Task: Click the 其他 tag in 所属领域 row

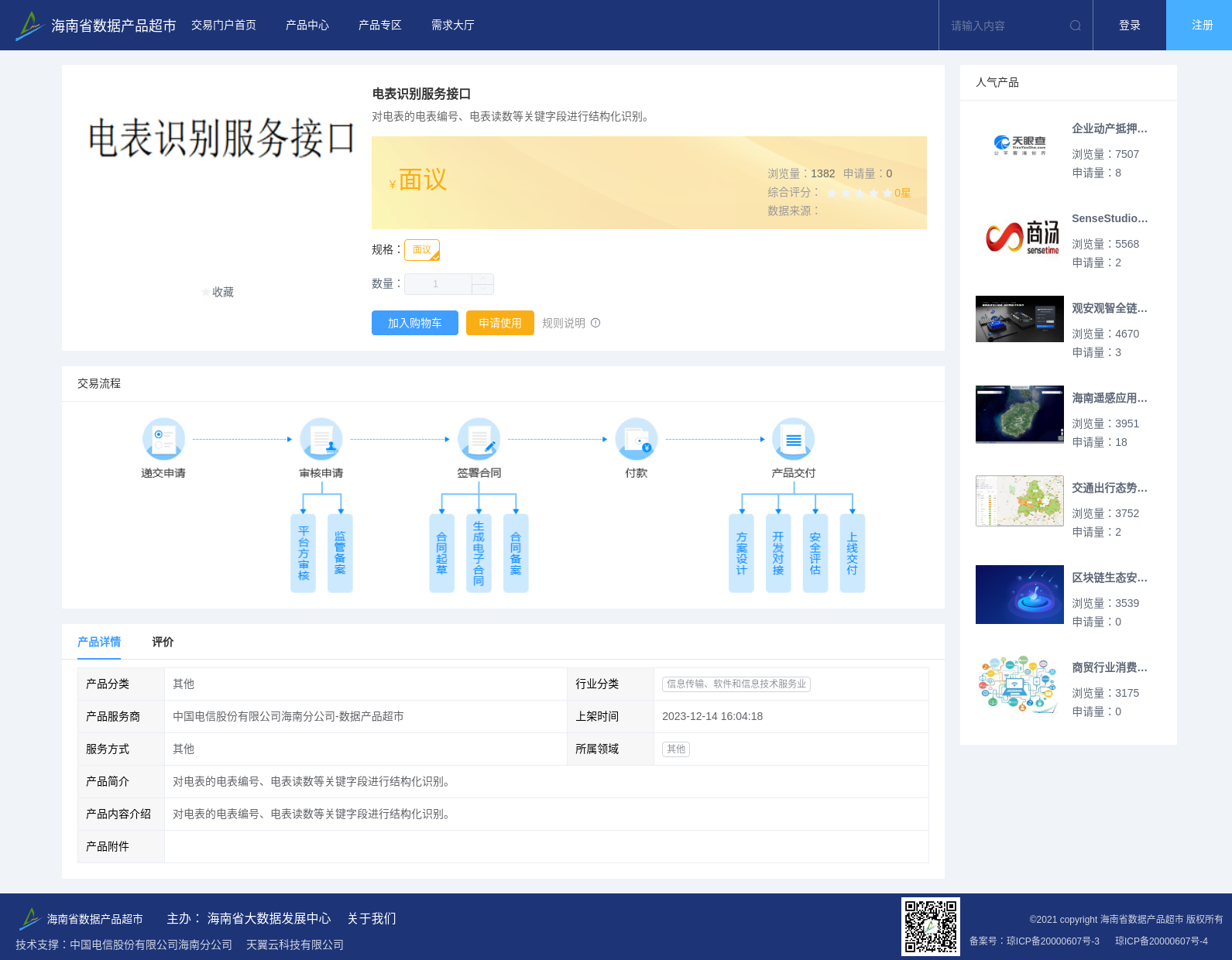Action: click(676, 749)
